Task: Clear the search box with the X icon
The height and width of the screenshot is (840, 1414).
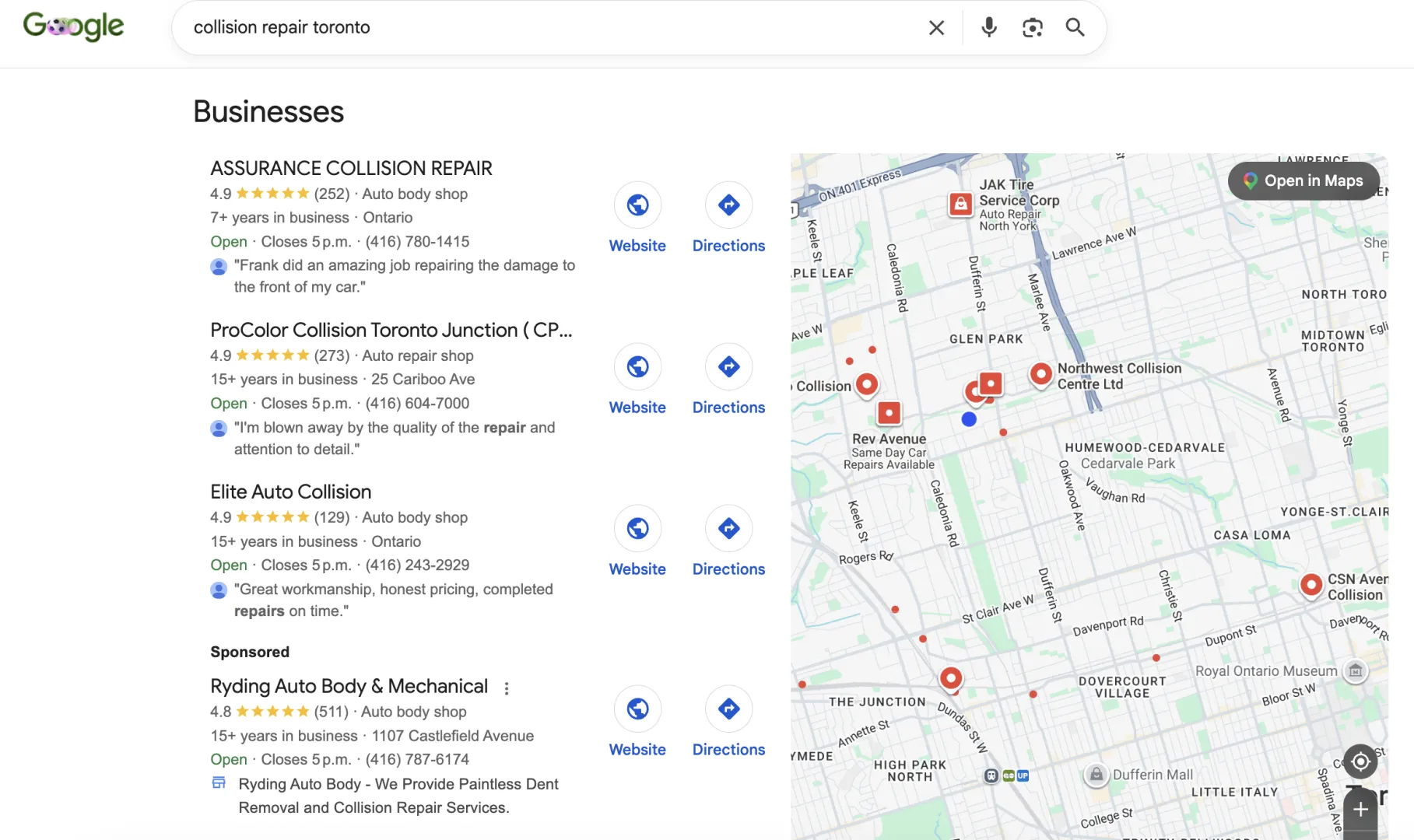Action: coord(936,28)
